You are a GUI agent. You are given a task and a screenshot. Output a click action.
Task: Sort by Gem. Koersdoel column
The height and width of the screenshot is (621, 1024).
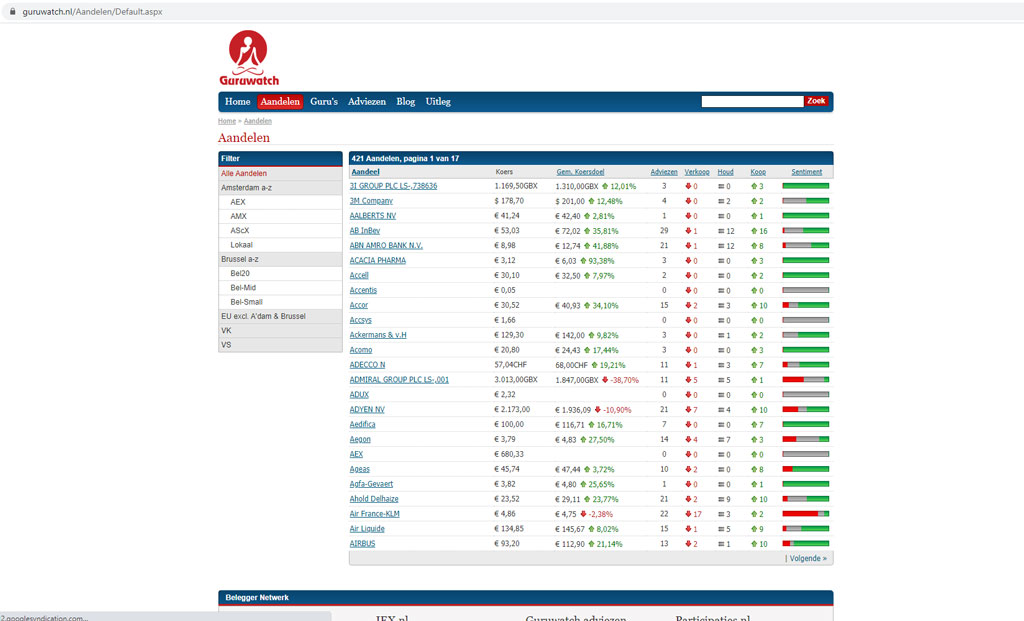tap(580, 172)
